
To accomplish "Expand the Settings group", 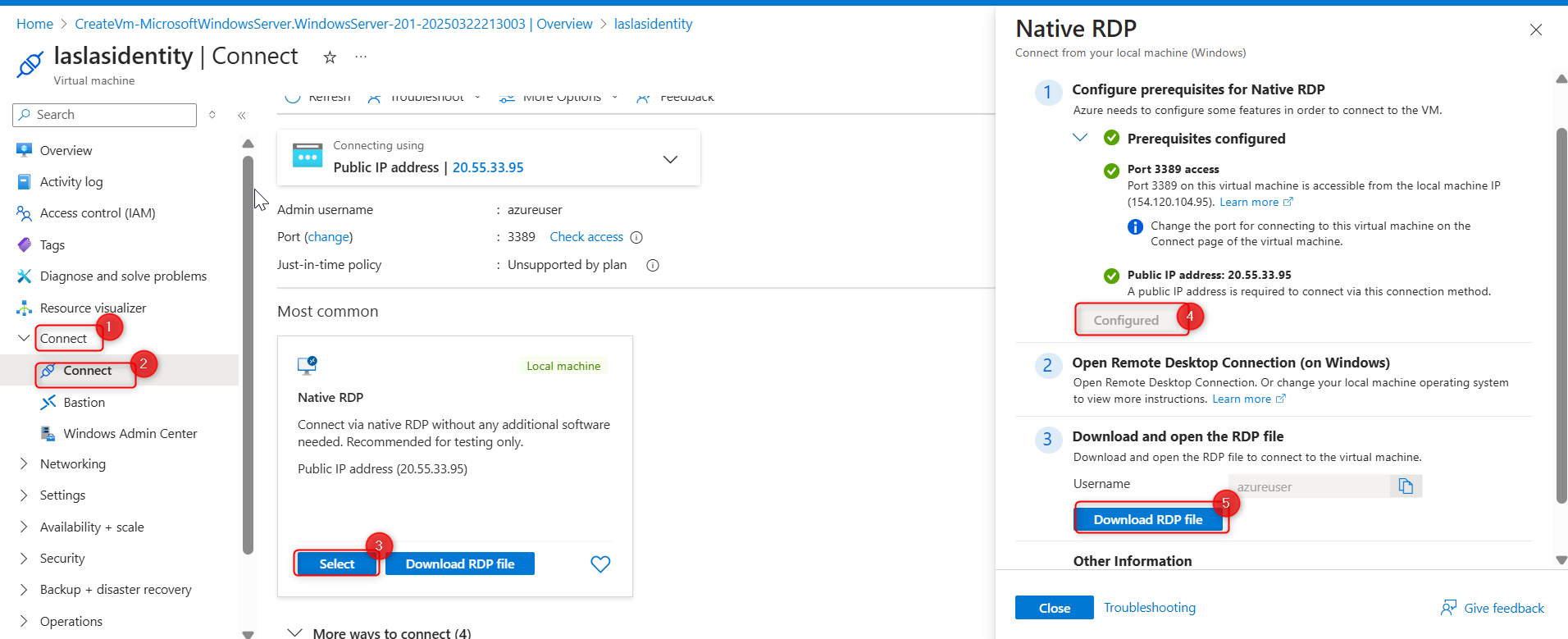I will pos(24,495).
